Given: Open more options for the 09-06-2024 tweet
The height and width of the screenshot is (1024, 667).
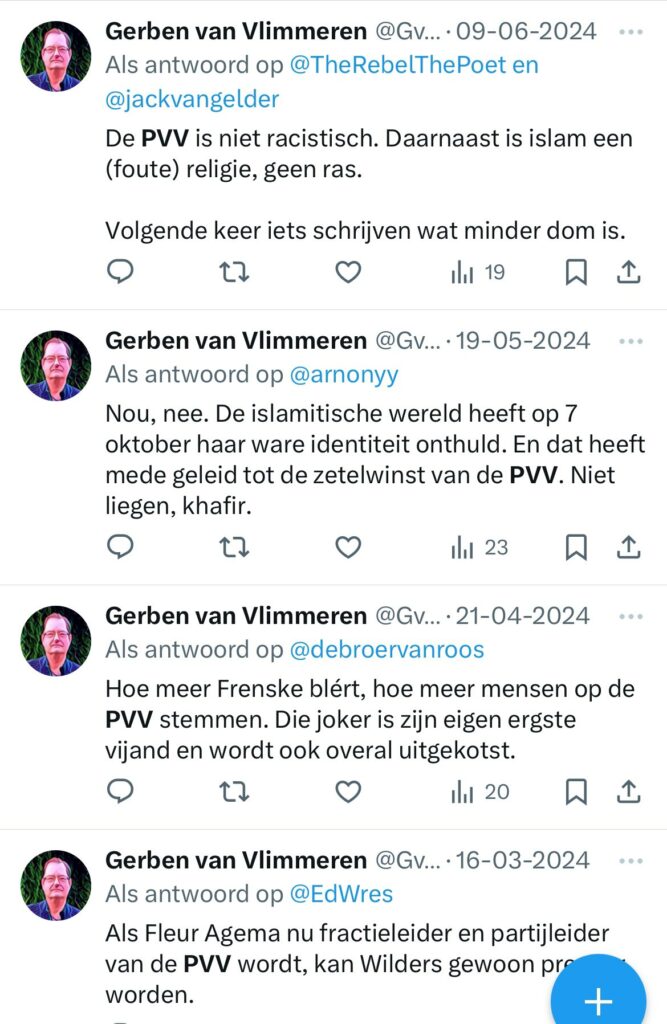Looking at the screenshot, I should 631,31.
